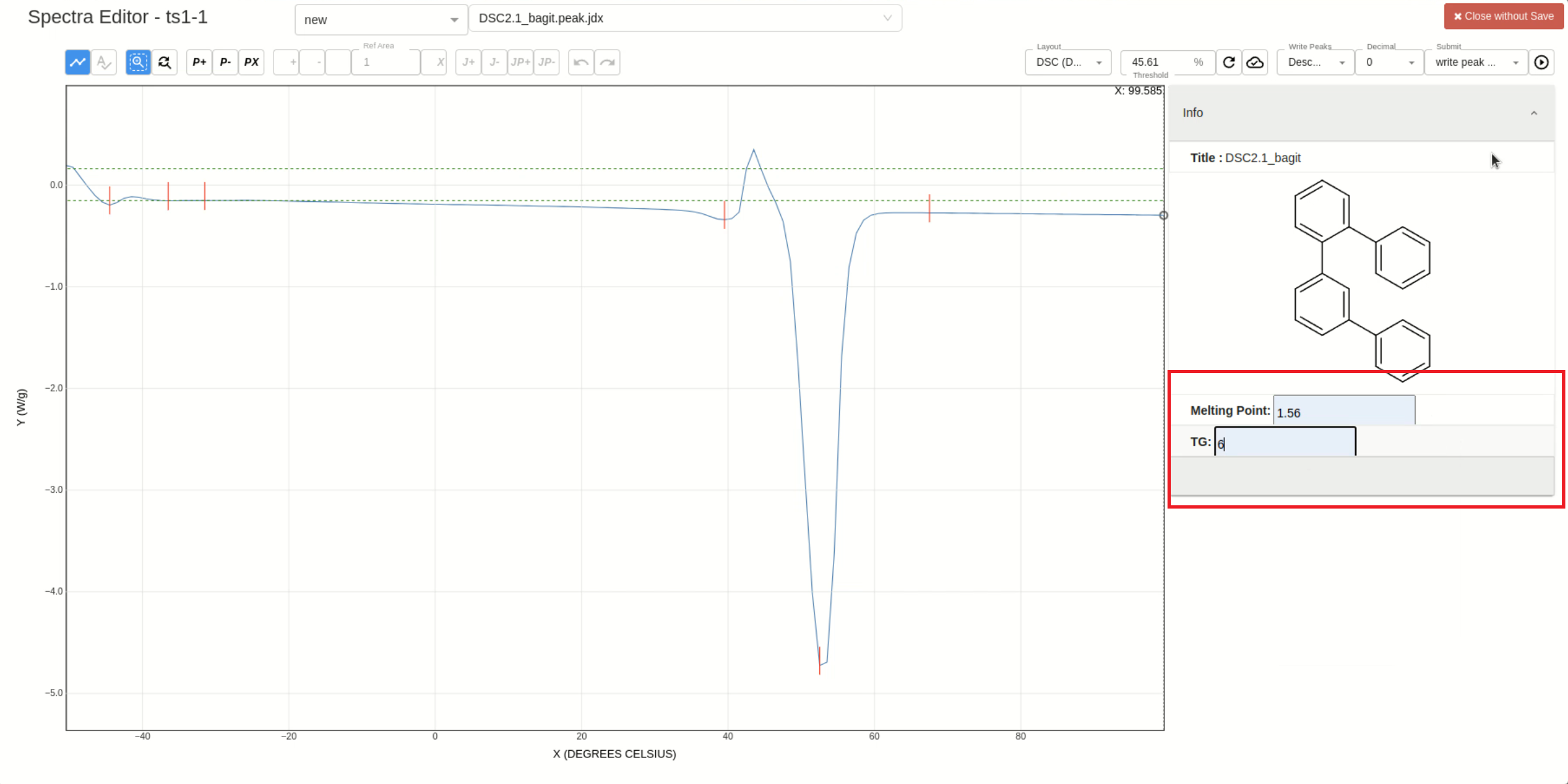Click the cloud save icon

(1255, 62)
